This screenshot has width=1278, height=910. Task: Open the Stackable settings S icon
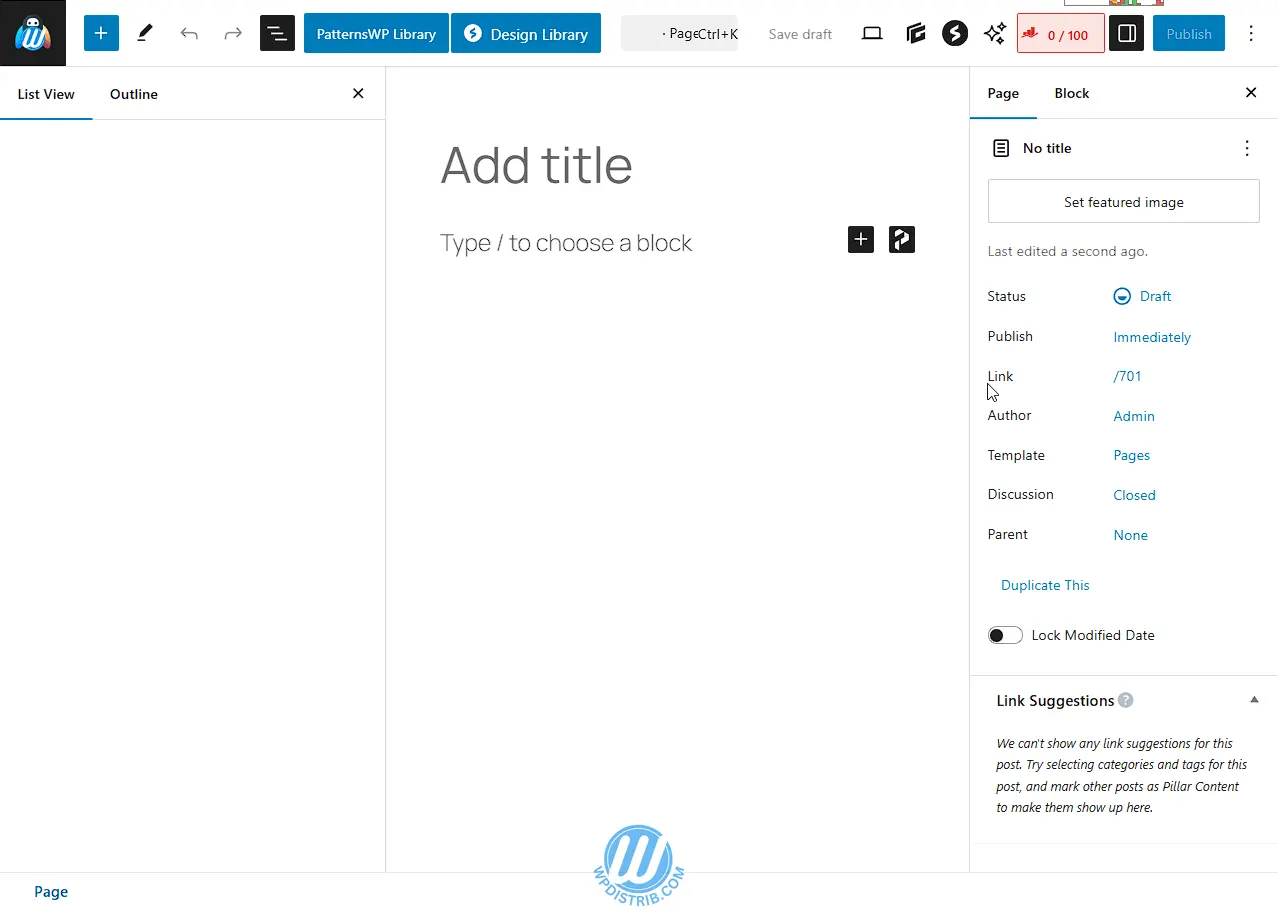coord(955,33)
